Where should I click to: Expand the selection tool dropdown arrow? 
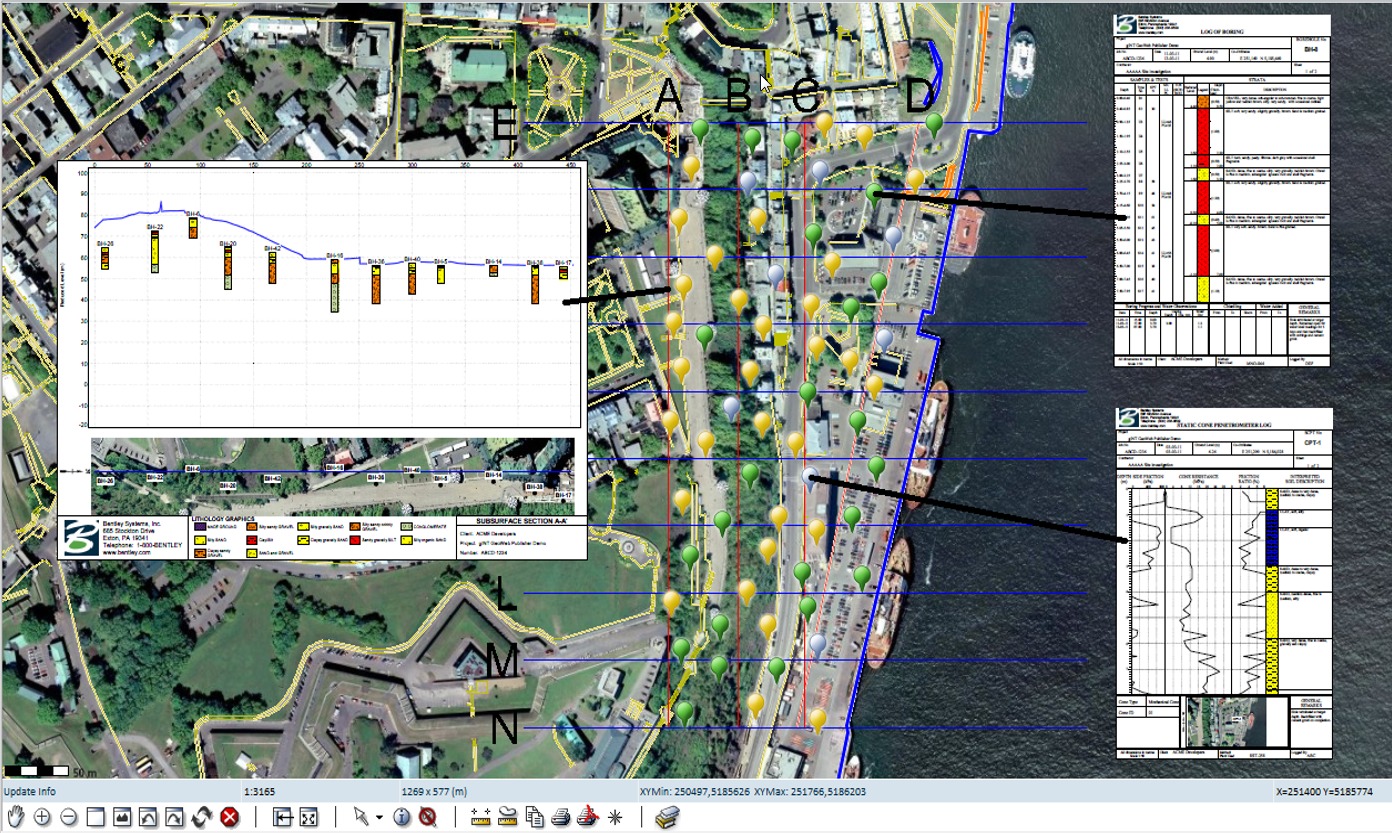click(x=379, y=818)
